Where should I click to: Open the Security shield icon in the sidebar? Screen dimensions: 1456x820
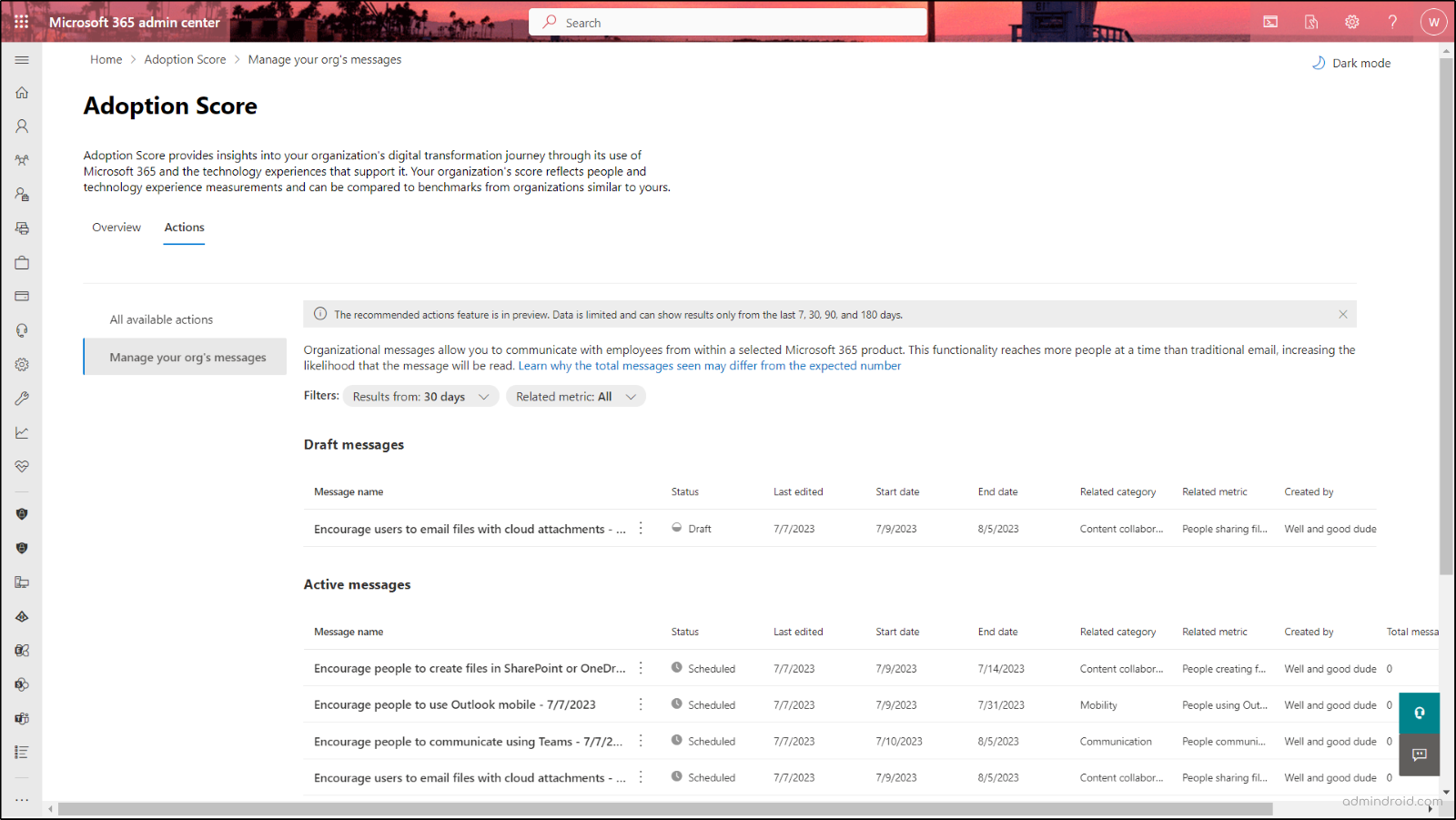(22, 513)
